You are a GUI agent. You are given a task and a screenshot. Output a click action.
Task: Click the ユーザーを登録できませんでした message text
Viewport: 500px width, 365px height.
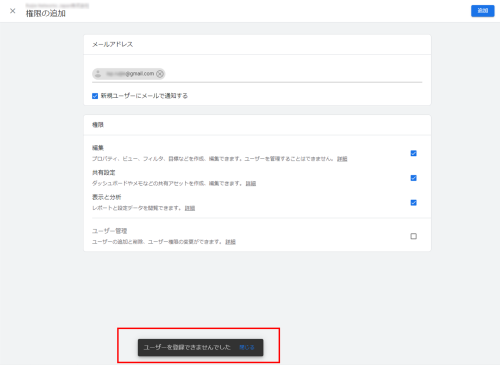[x=187, y=347]
